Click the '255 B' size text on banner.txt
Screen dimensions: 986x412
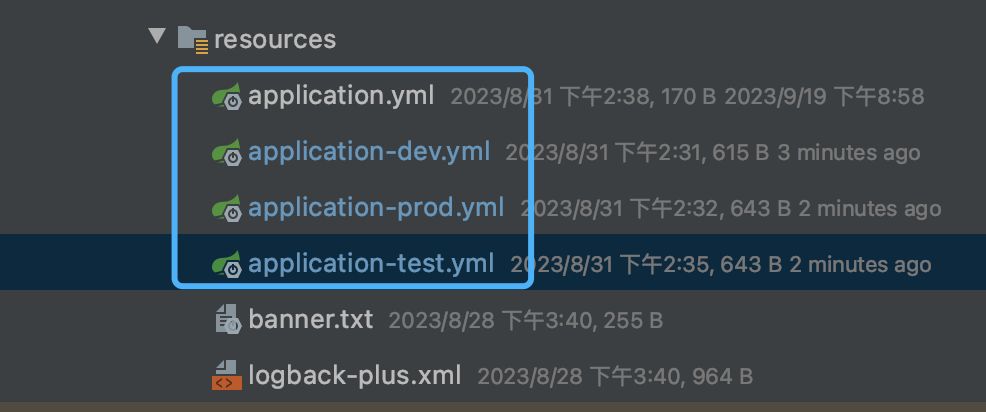tap(633, 321)
